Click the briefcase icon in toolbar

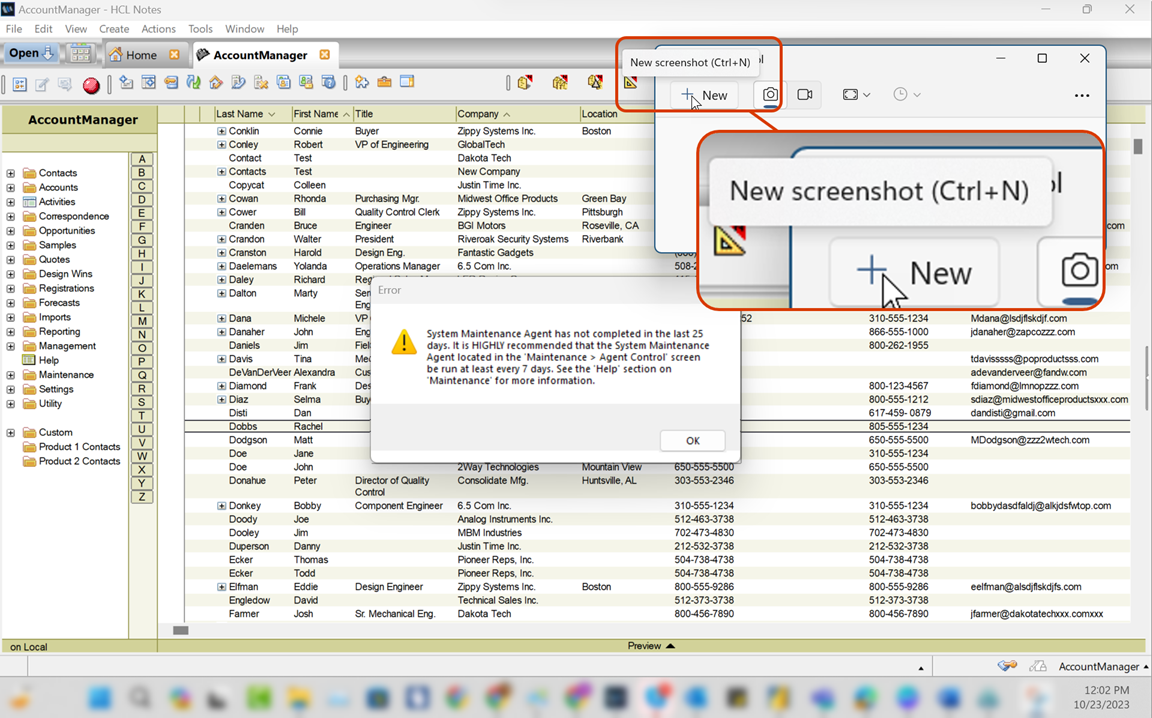click(384, 82)
